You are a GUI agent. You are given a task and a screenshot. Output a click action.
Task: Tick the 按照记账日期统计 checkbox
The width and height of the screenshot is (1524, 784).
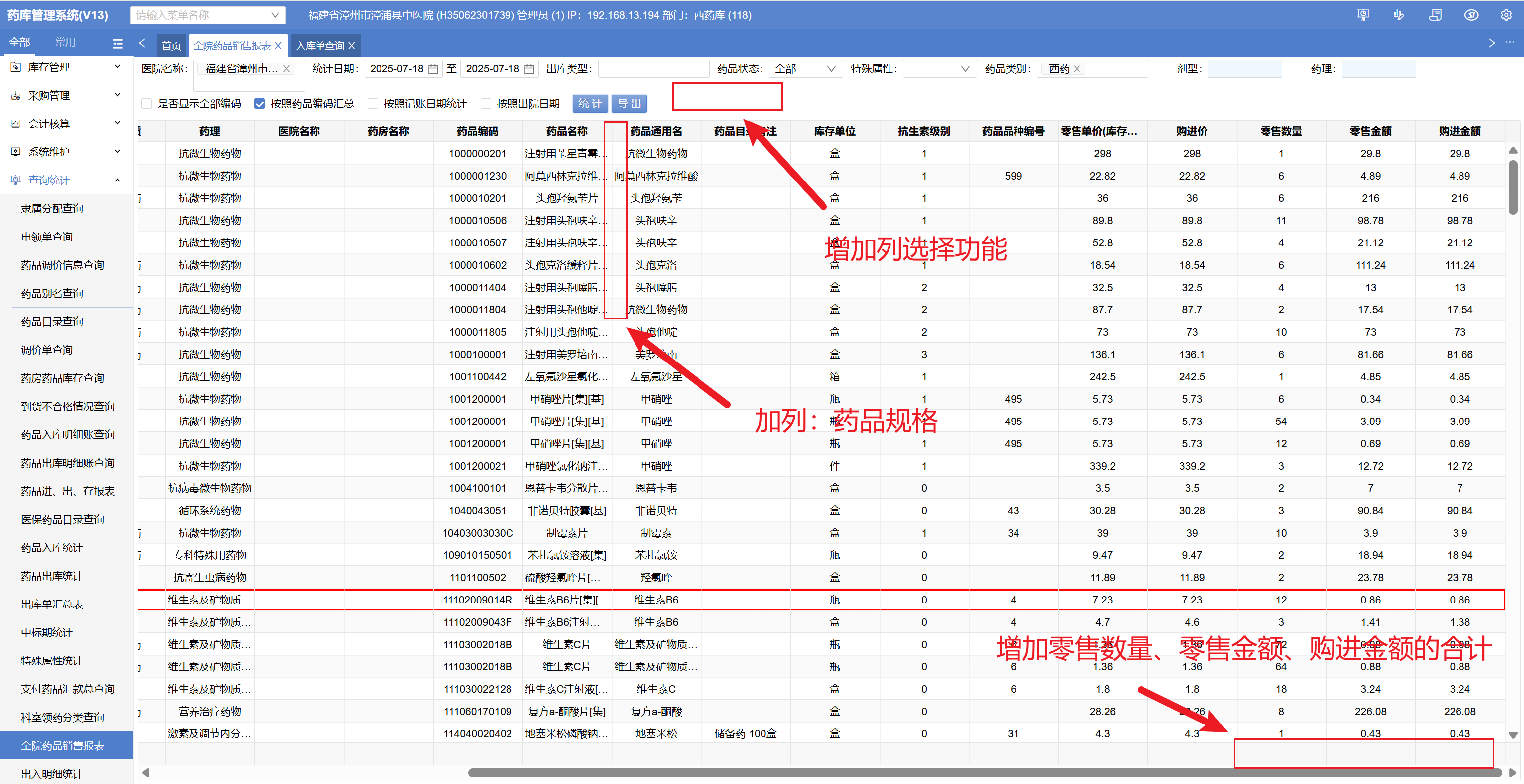pos(372,104)
